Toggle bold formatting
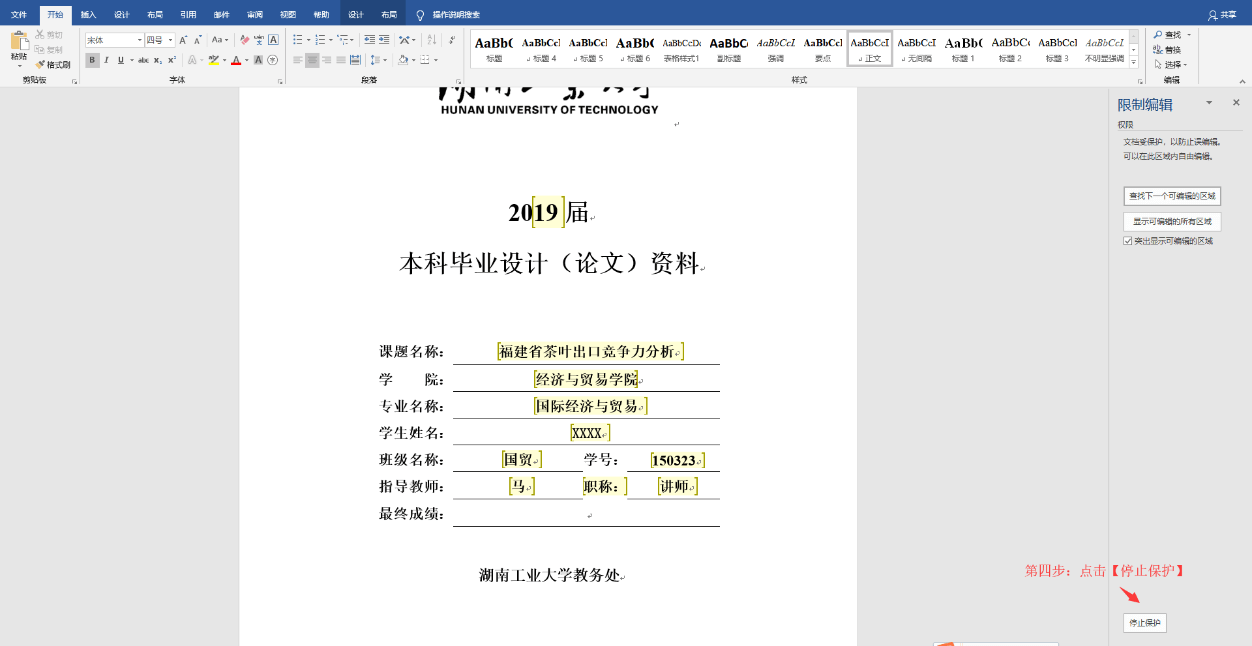The image size is (1252, 646). point(92,60)
